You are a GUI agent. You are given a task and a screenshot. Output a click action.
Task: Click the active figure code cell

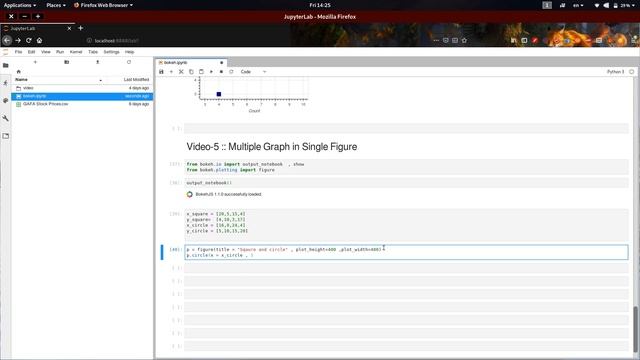406,252
